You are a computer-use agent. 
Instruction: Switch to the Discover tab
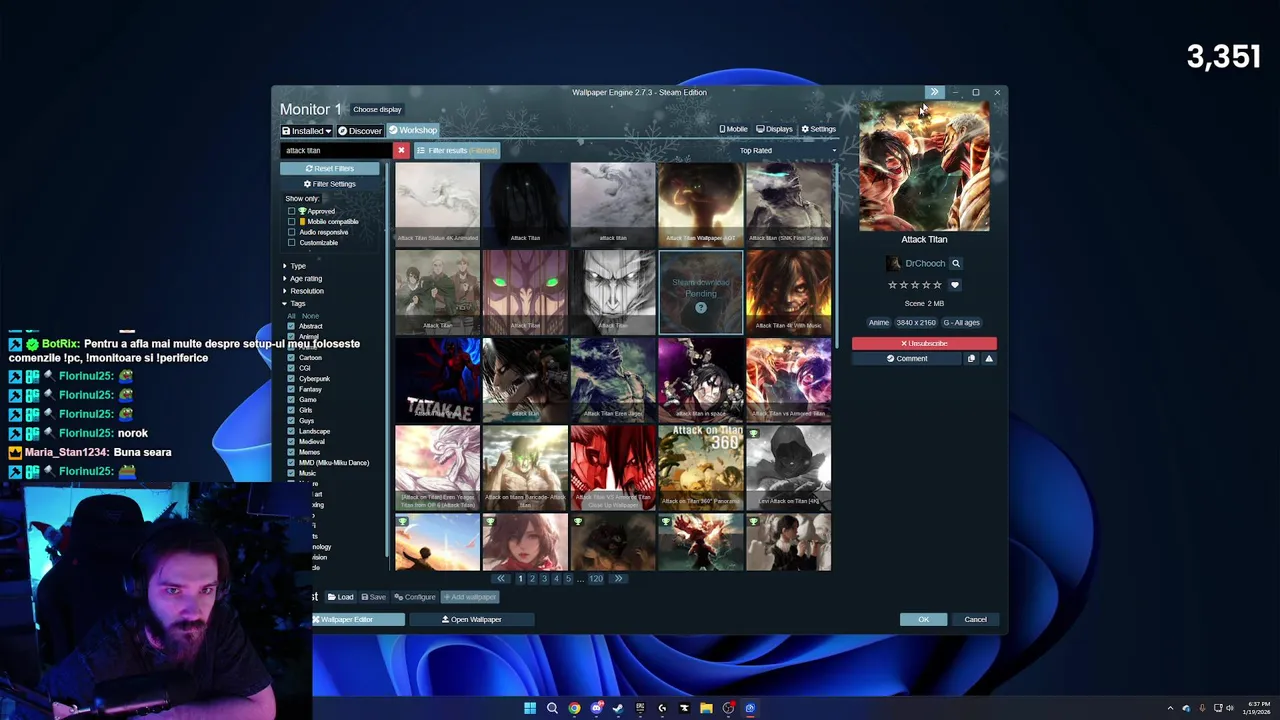360,131
